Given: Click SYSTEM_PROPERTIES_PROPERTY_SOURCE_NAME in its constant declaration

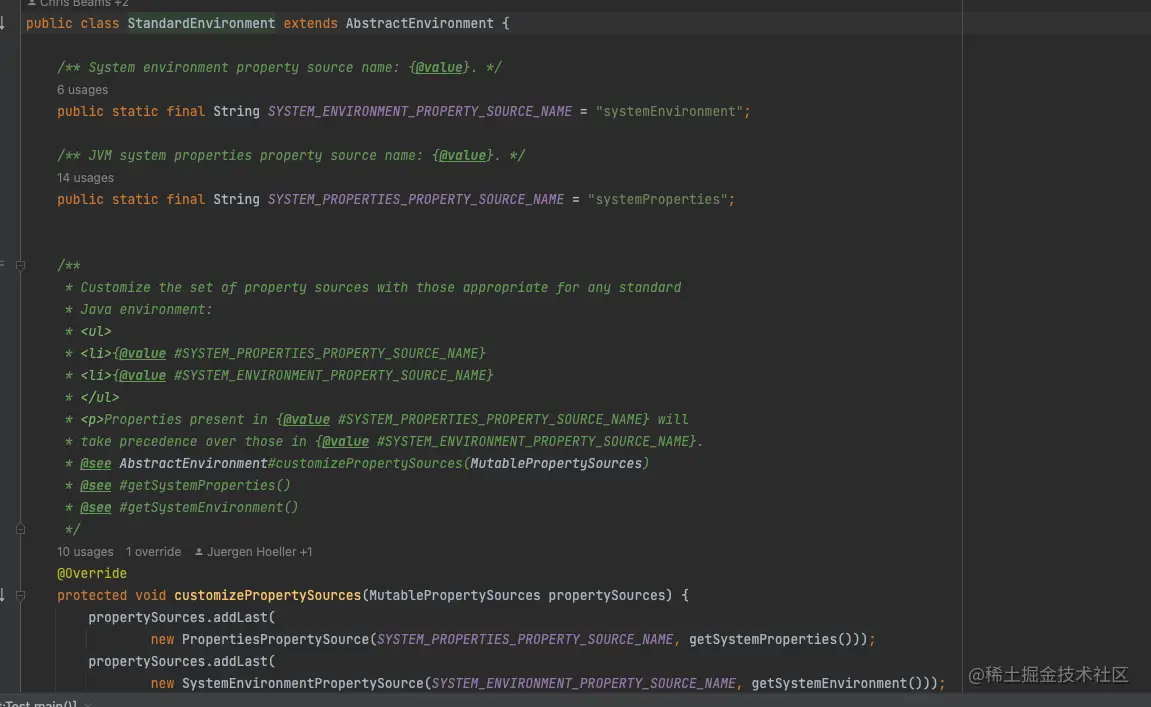Looking at the screenshot, I should 415,200.
